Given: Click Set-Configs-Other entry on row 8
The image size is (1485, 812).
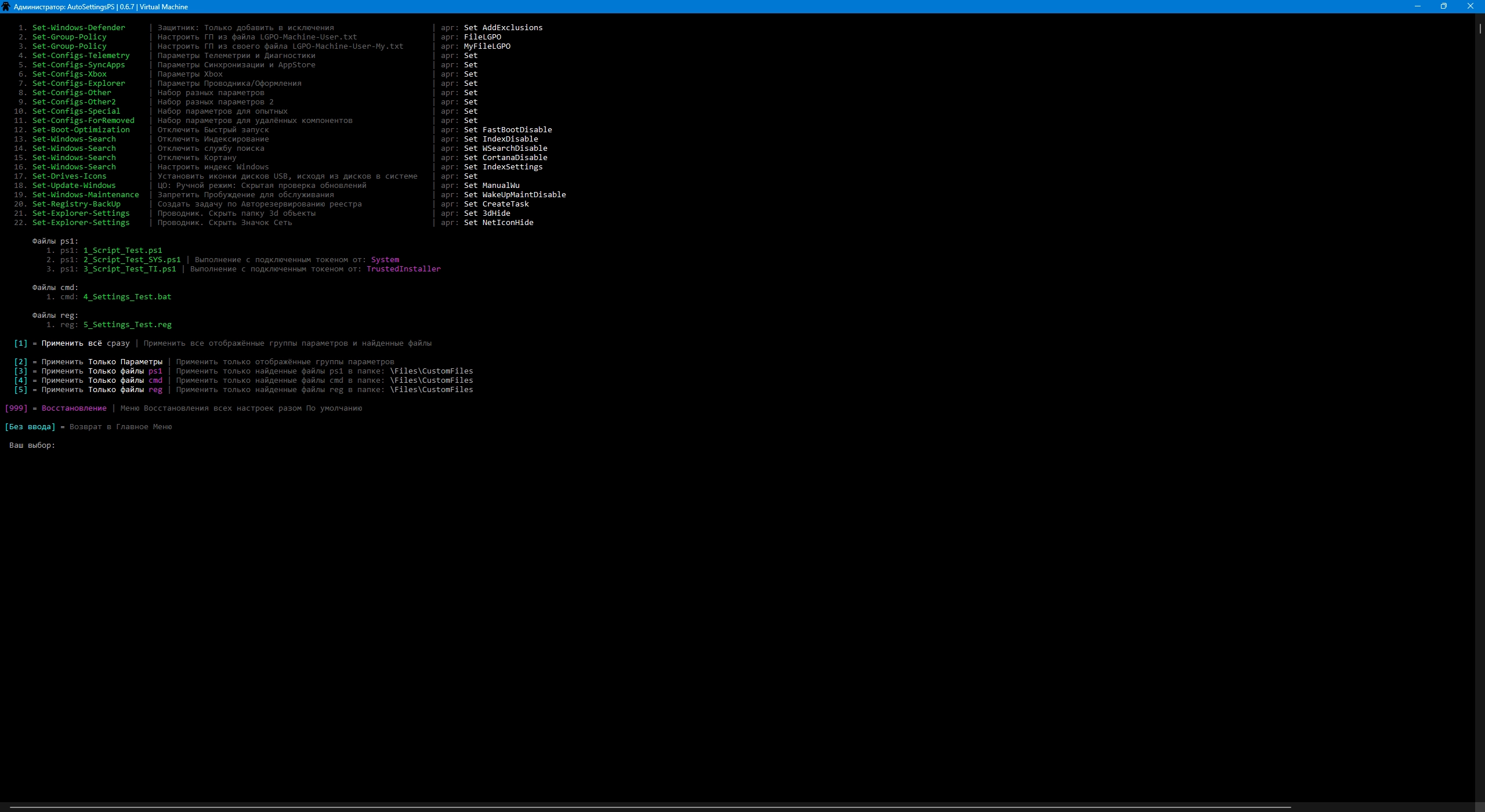Looking at the screenshot, I should (x=72, y=93).
